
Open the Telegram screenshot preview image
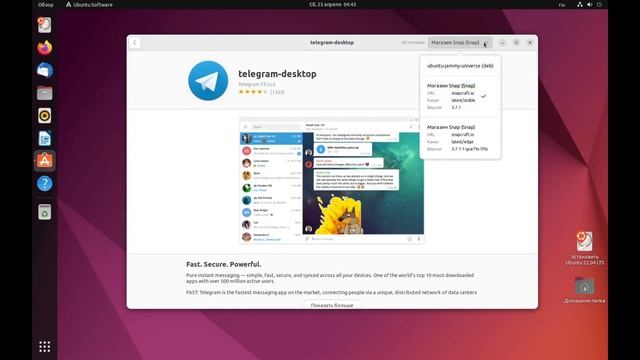(332, 180)
